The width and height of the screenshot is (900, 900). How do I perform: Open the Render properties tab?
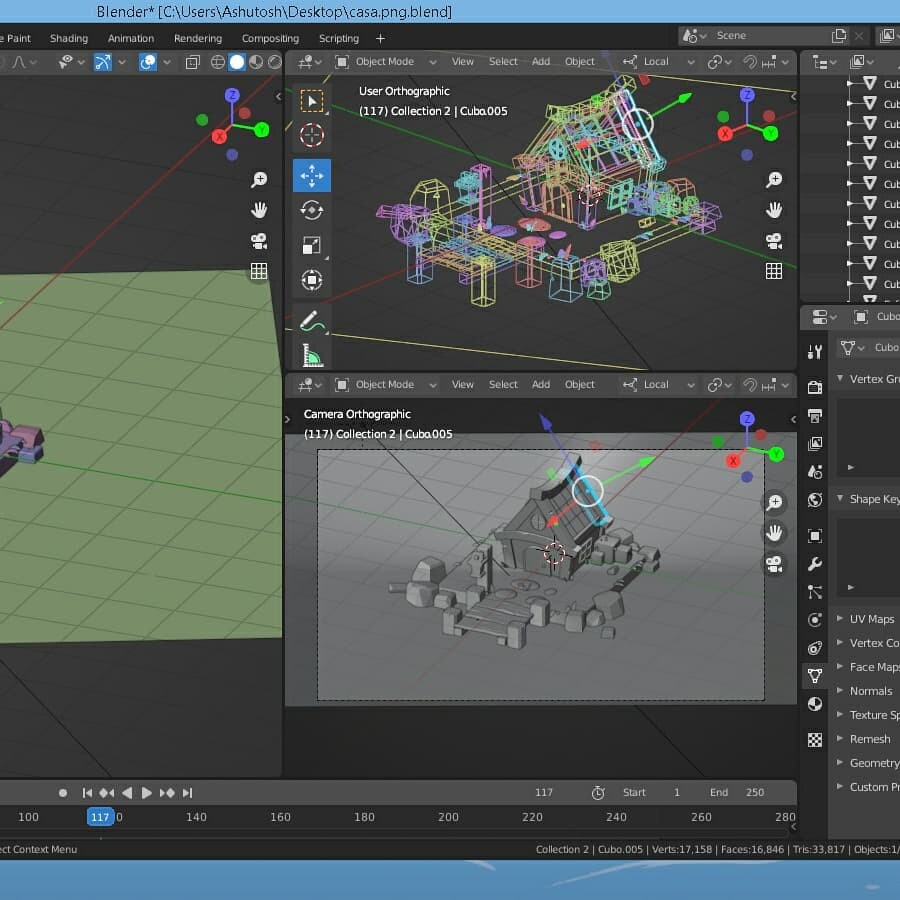click(815, 387)
